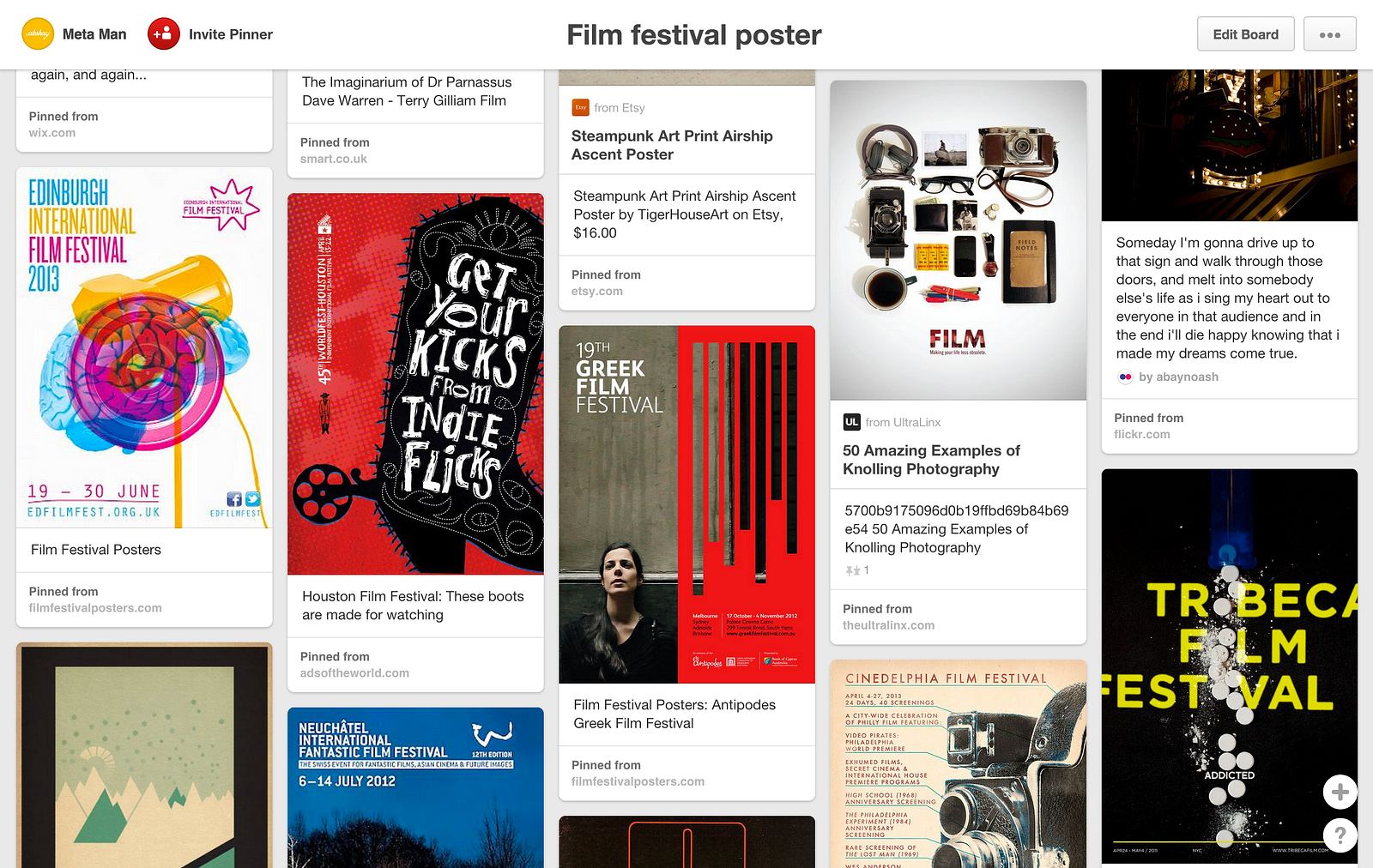Screen dimensions: 1373x868
Task: Click the red Invite Pinner icon
Action: (x=164, y=34)
